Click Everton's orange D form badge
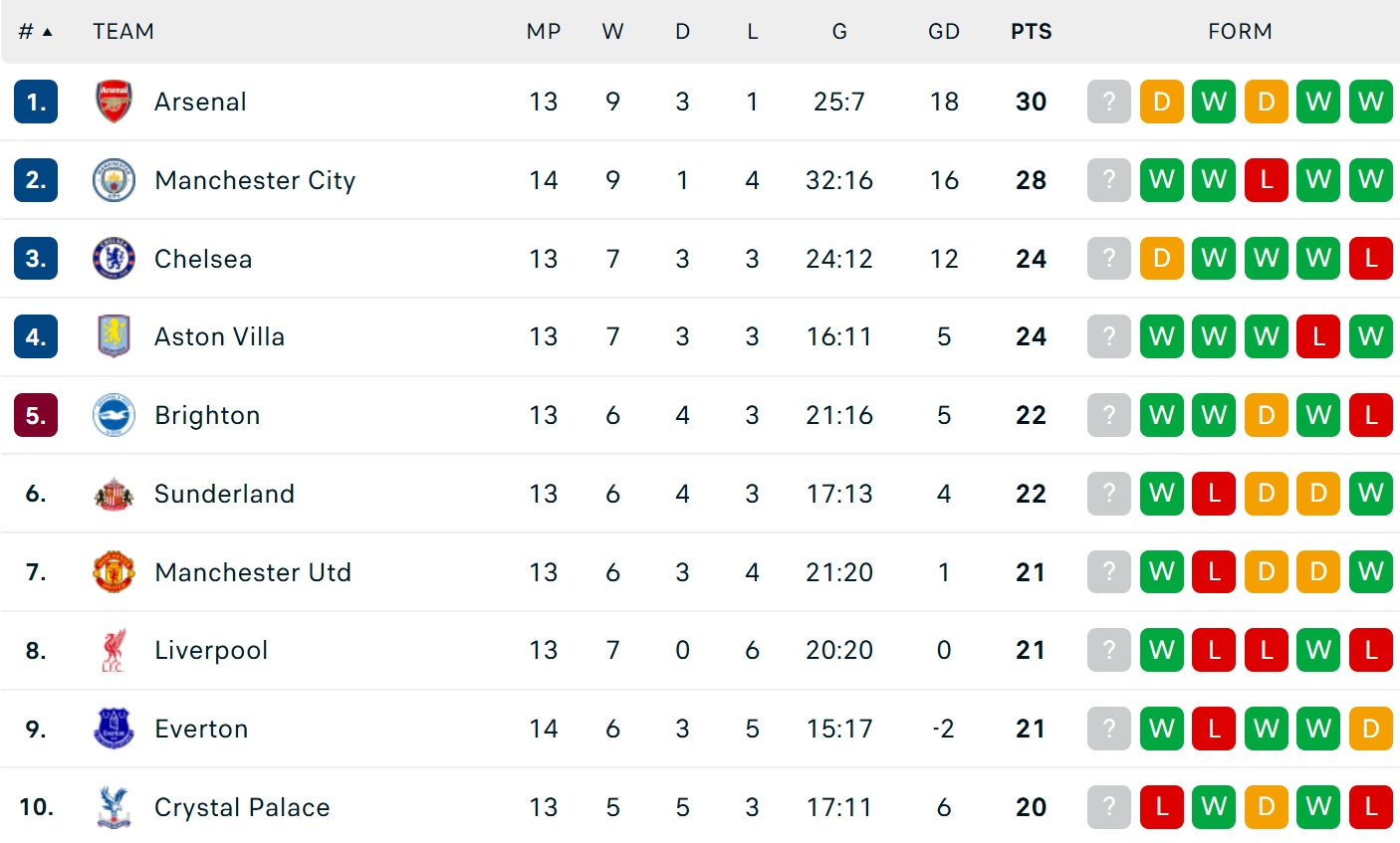This screenshot has height=843, width=1400. [x=1370, y=729]
